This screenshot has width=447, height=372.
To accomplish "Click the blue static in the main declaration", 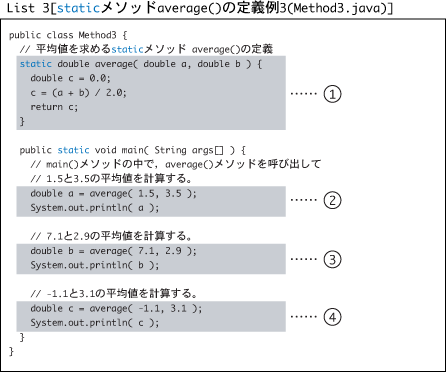I will [x=73, y=150].
